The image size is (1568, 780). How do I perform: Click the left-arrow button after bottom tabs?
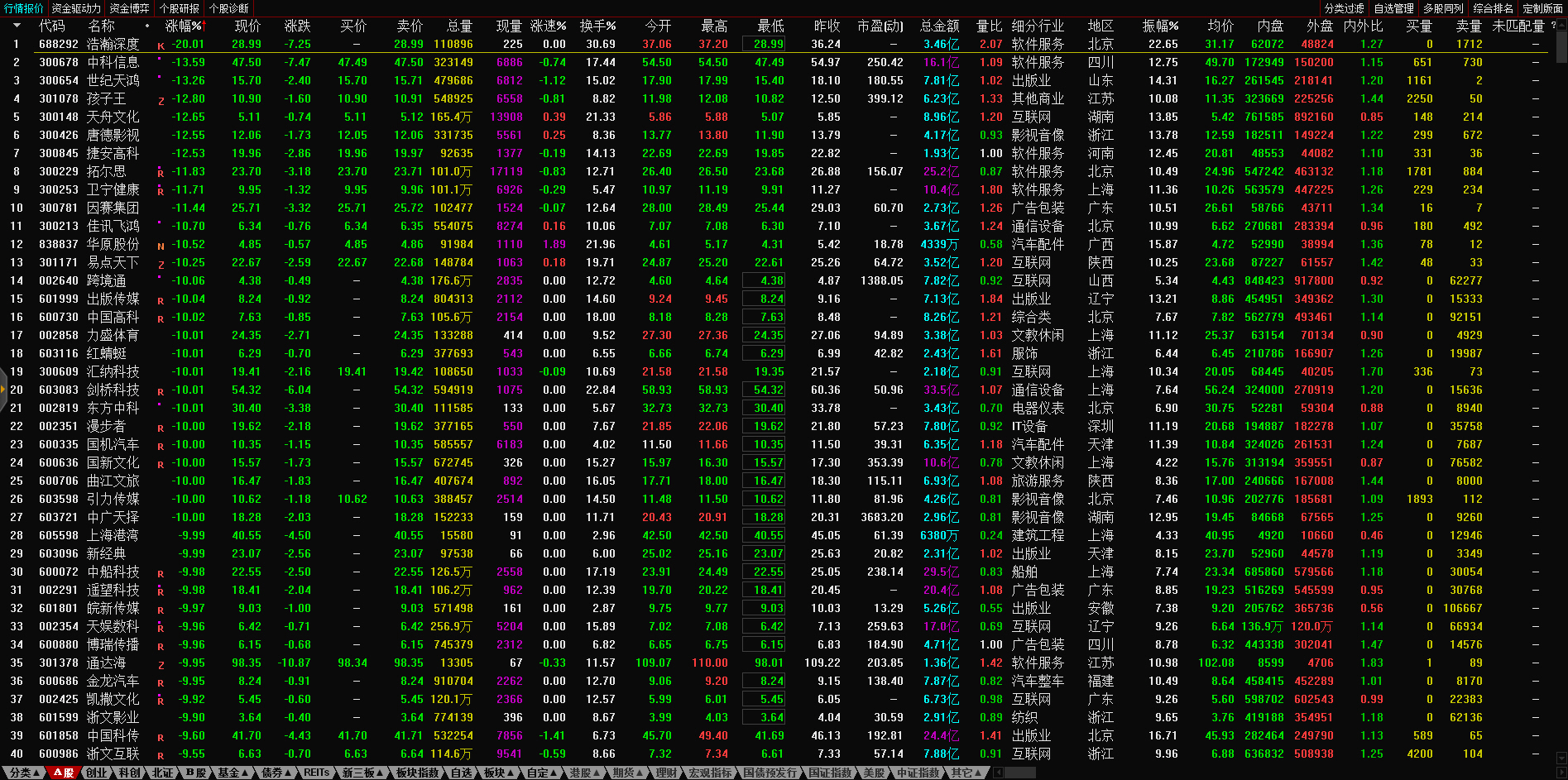click(x=999, y=773)
